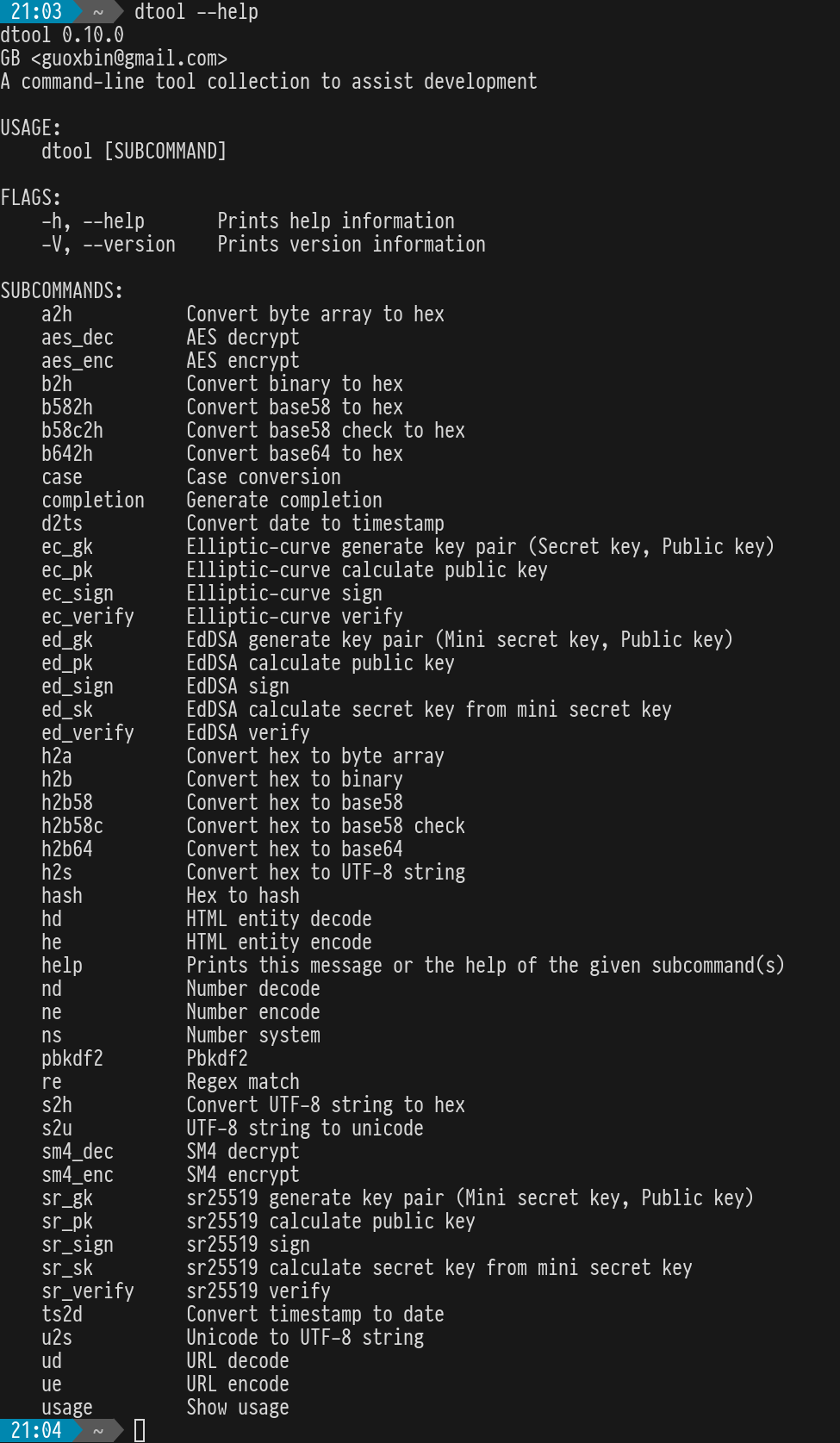The width and height of the screenshot is (840, 1443).
Task: Click the ts2d subcommand name
Action: 62,1315
